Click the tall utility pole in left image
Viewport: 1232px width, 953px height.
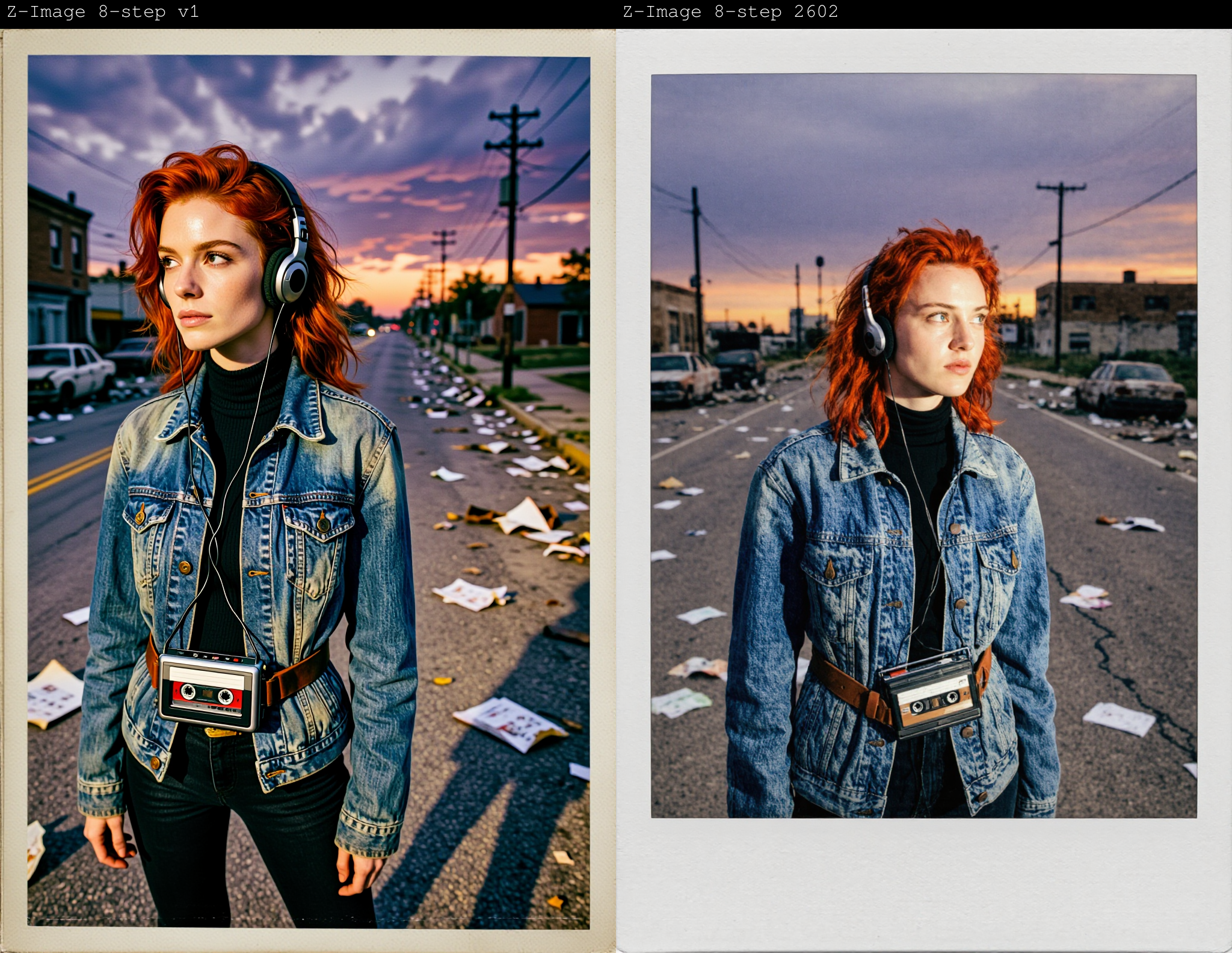pos(513,247)
